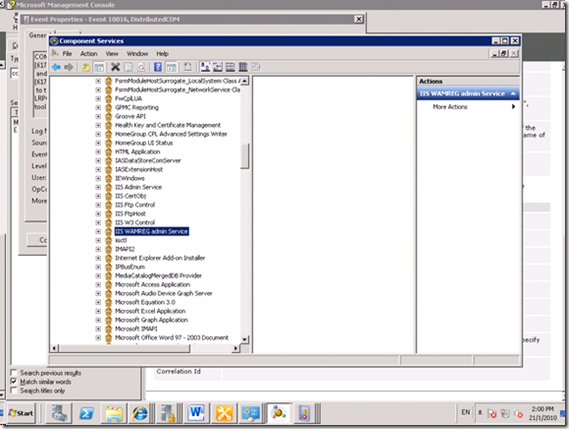Screen dimensions: 569x429
Task: Click the EN language indicator in the tray
Action: (x=466, y=412)
